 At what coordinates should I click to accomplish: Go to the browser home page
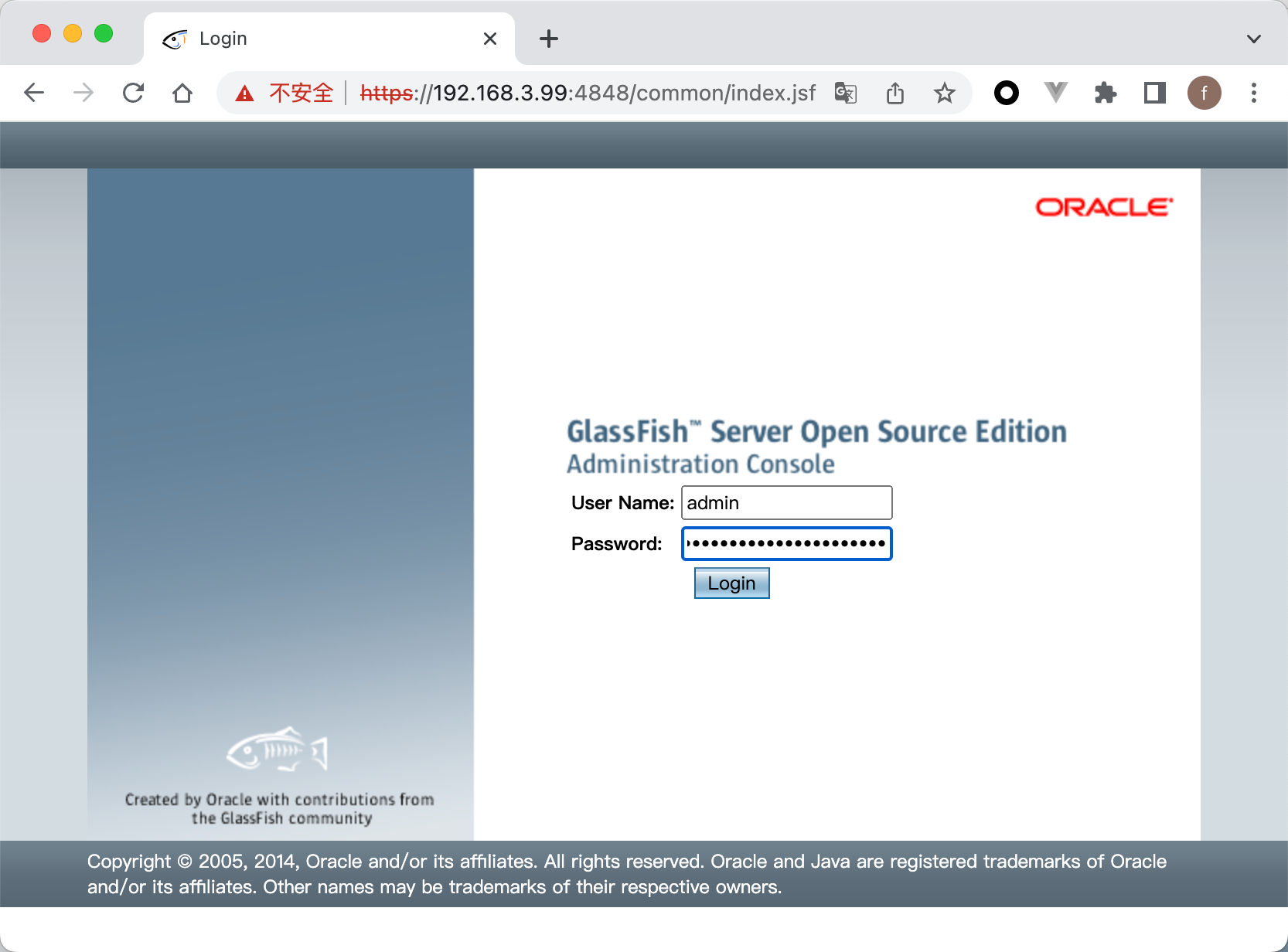[182, 93]
